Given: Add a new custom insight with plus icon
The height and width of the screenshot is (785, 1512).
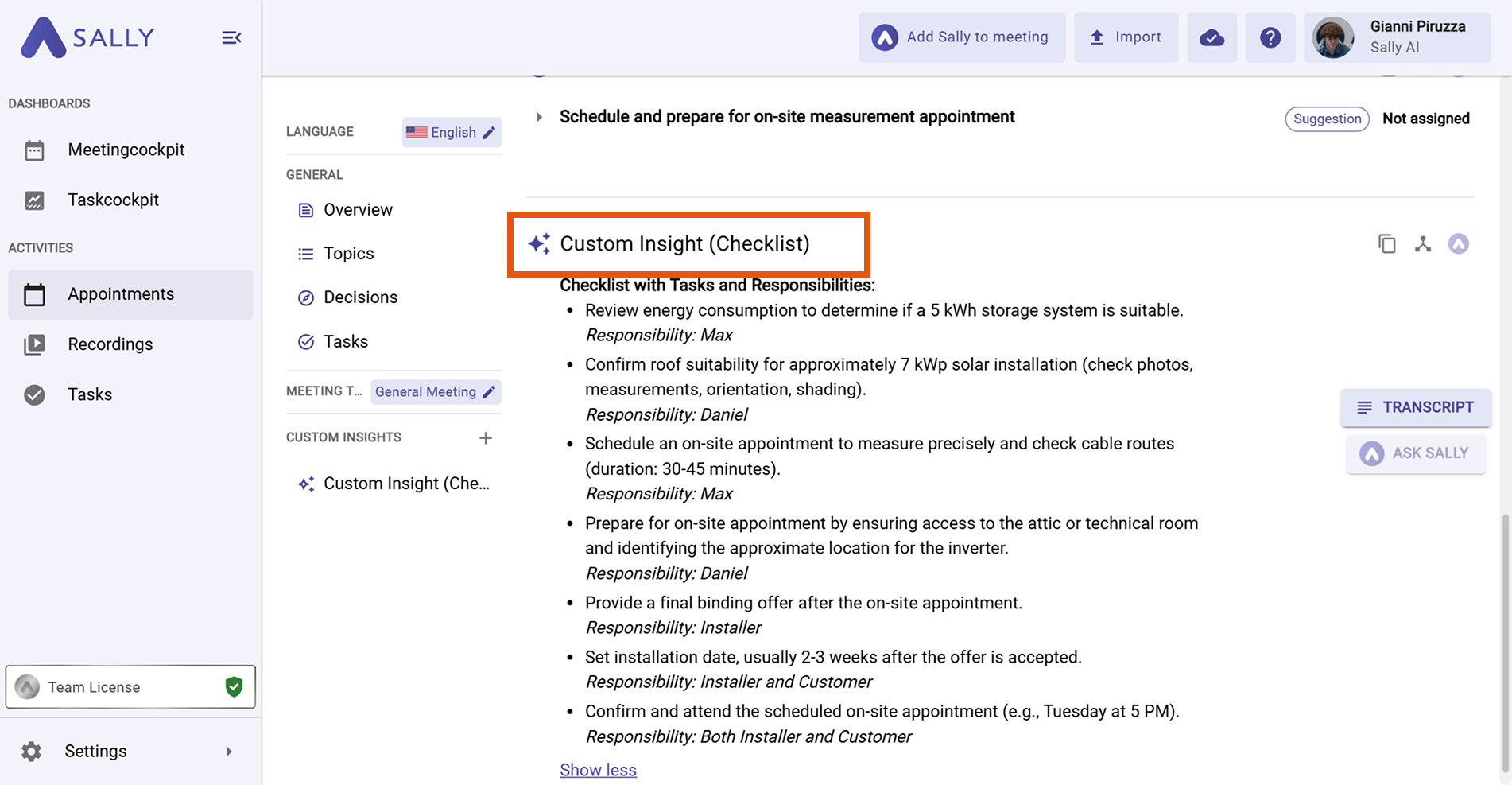Looking at the screenshot, I should [x=486, y=438].
